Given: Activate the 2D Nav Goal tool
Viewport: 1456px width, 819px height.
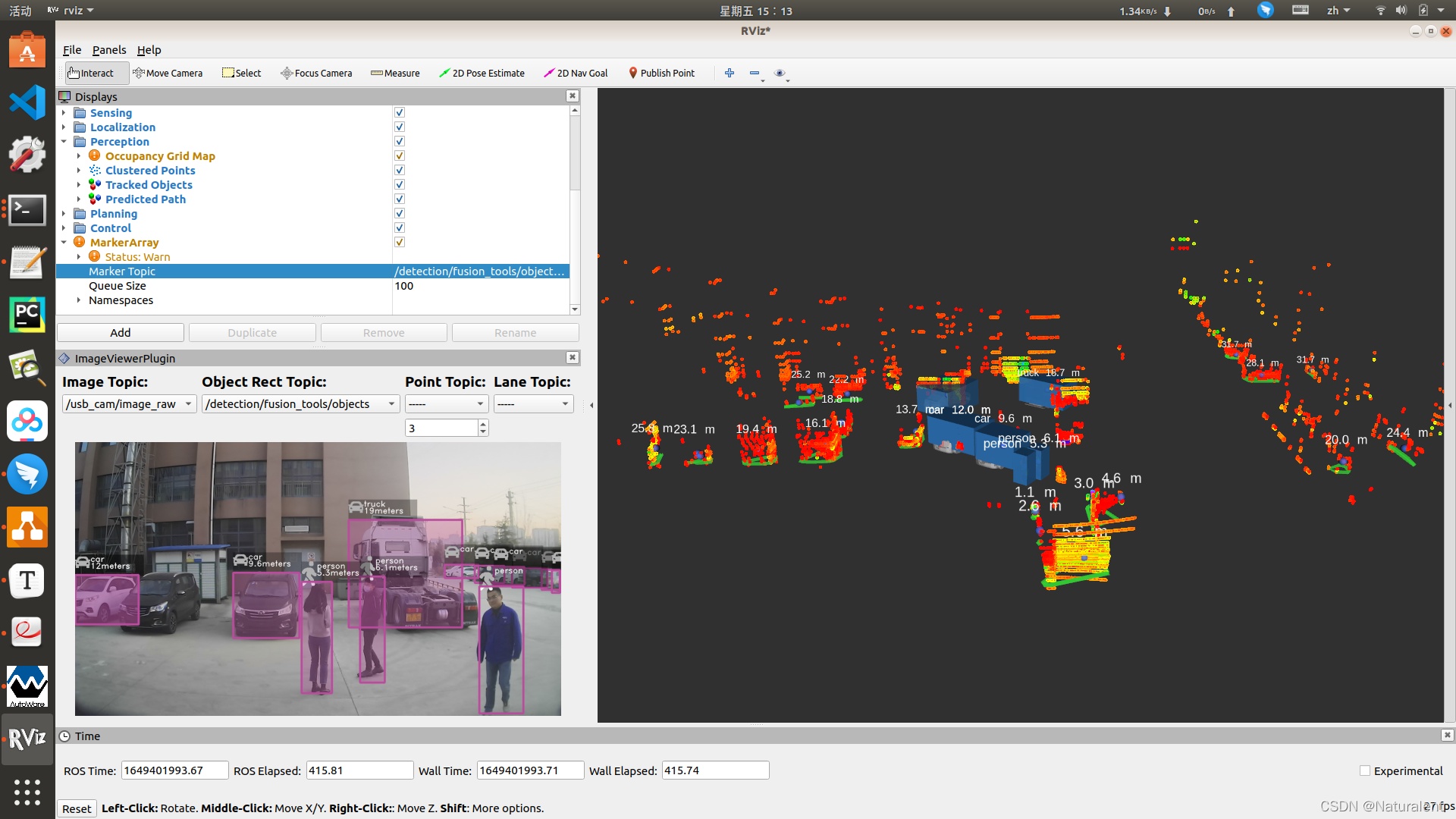Looking at the screenshot, I should [x=576, y=73].
